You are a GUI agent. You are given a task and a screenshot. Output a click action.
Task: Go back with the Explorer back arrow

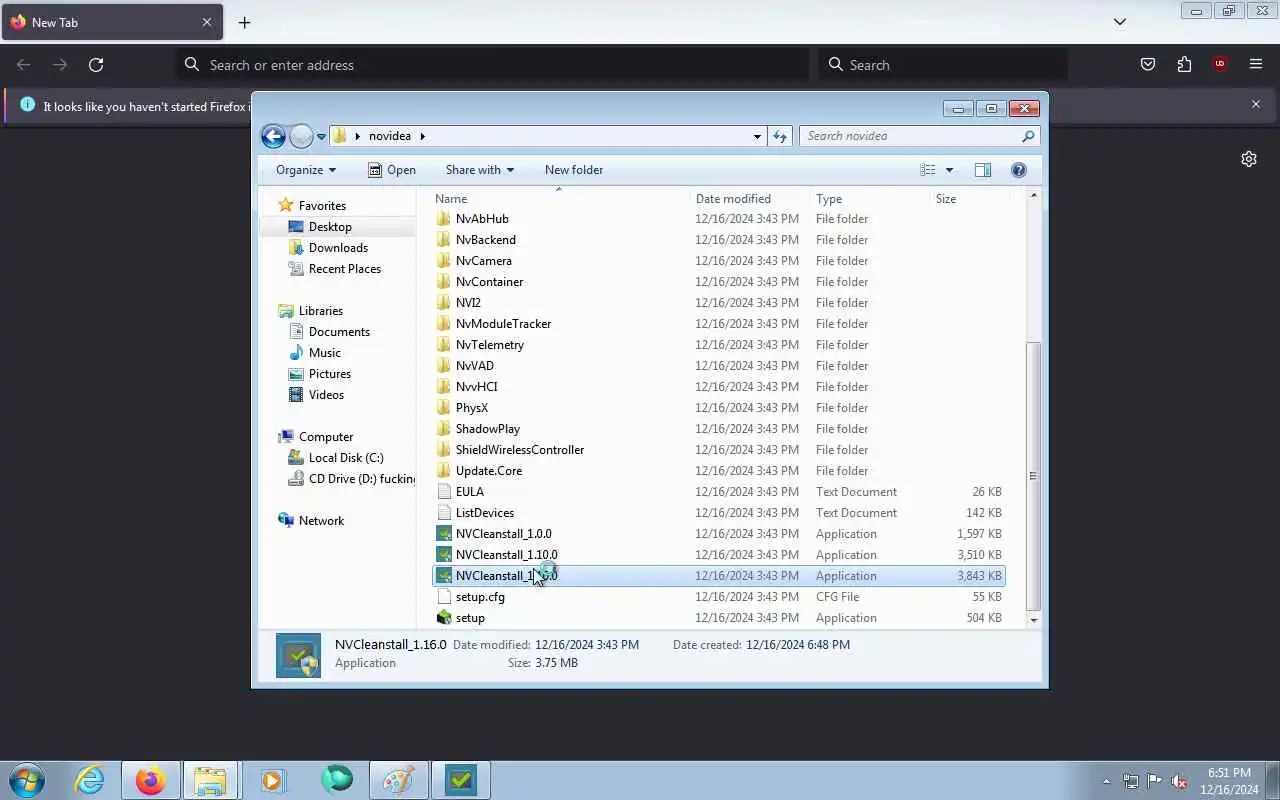tap(273, 136)
